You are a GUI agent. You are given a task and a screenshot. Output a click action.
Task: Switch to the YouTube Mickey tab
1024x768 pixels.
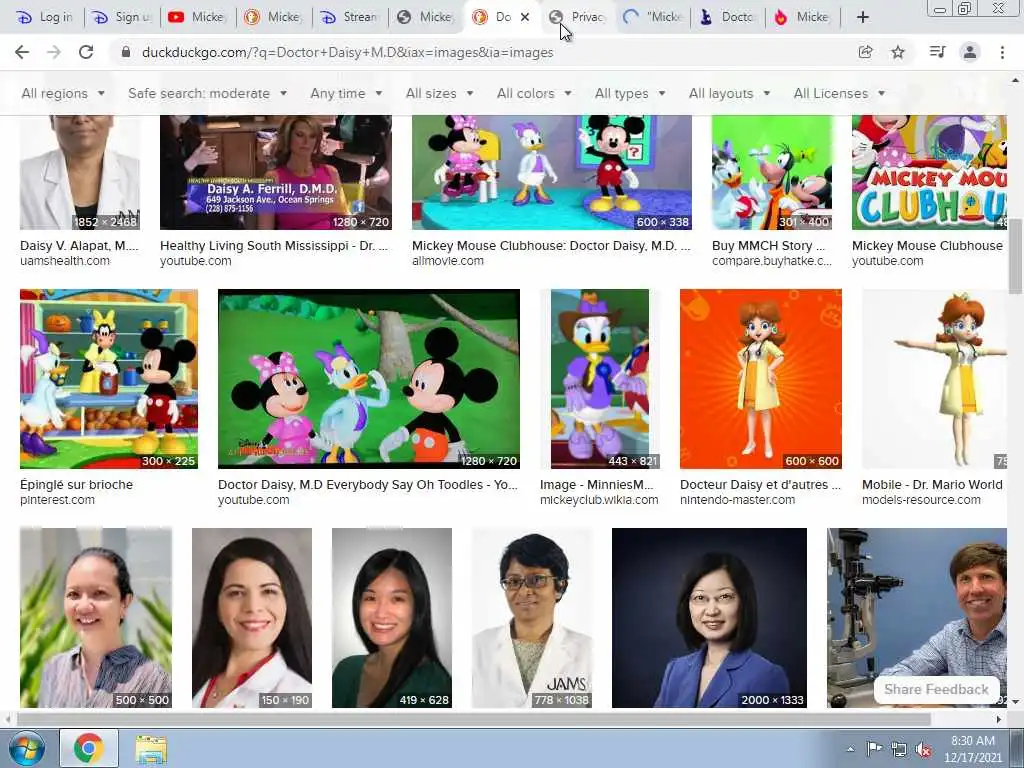(x=198, y=17)
